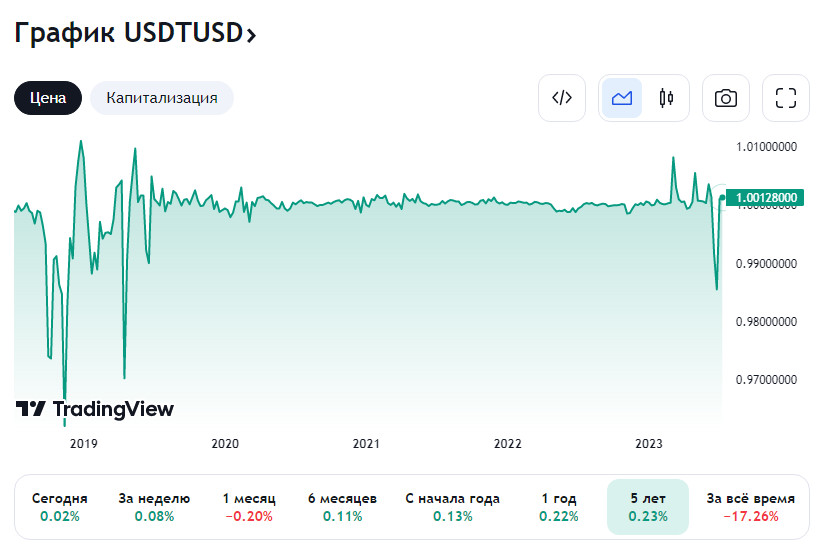Open the График USDTUSD chevron link
The image size is (828, 546).
(x=136, y=32)
